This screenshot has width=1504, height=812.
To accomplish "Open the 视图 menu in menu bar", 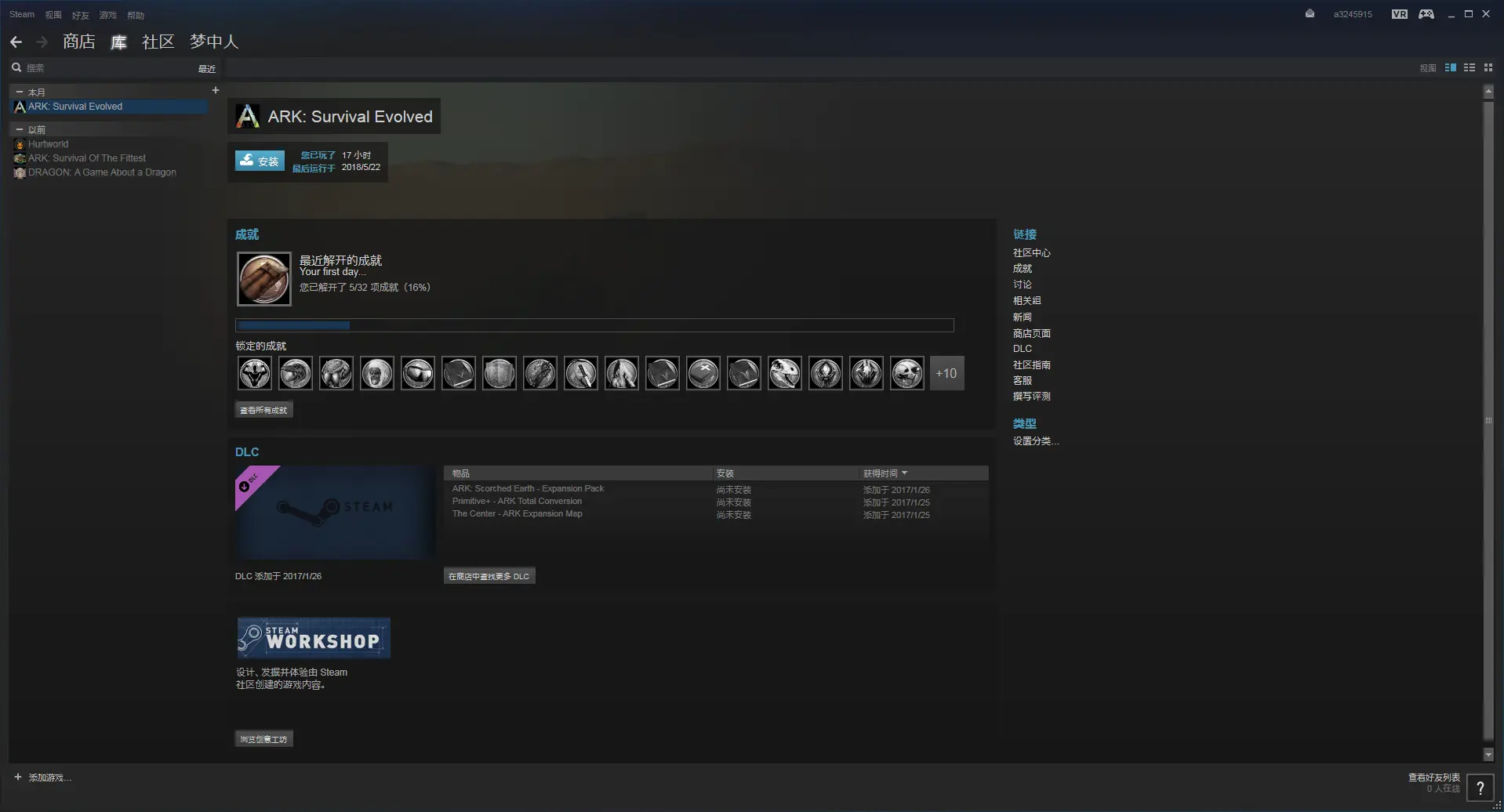I will pos(53,15).
